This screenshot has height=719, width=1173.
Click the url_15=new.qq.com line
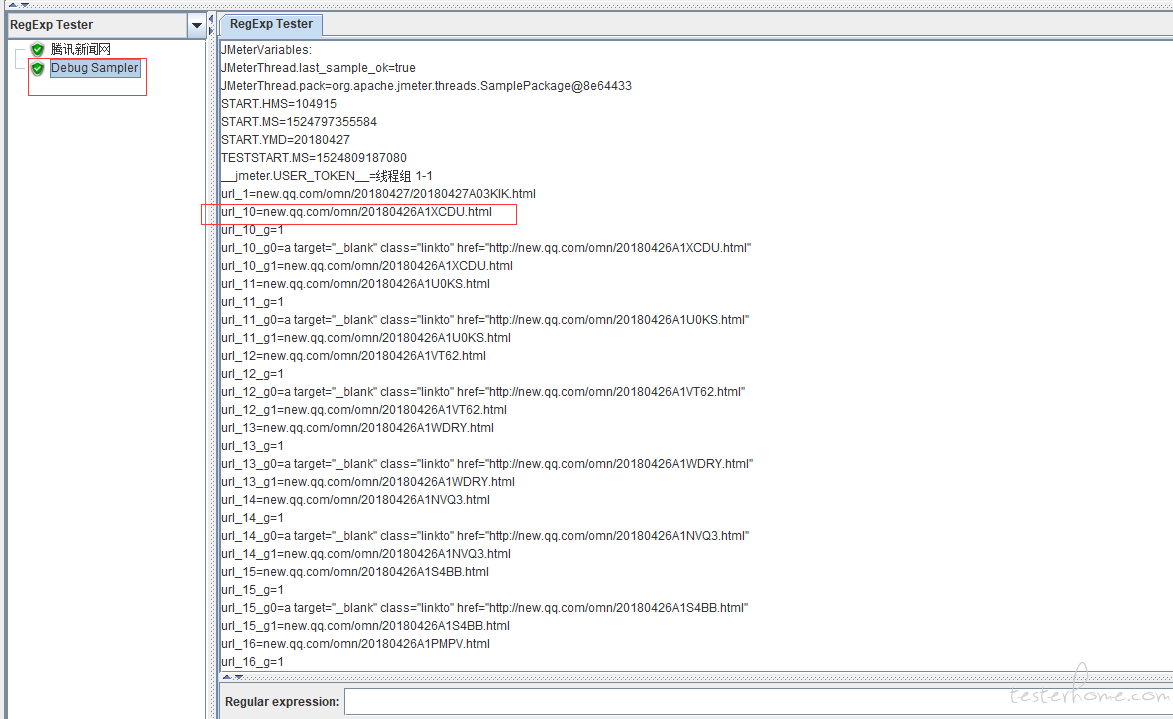pos(355,571)
